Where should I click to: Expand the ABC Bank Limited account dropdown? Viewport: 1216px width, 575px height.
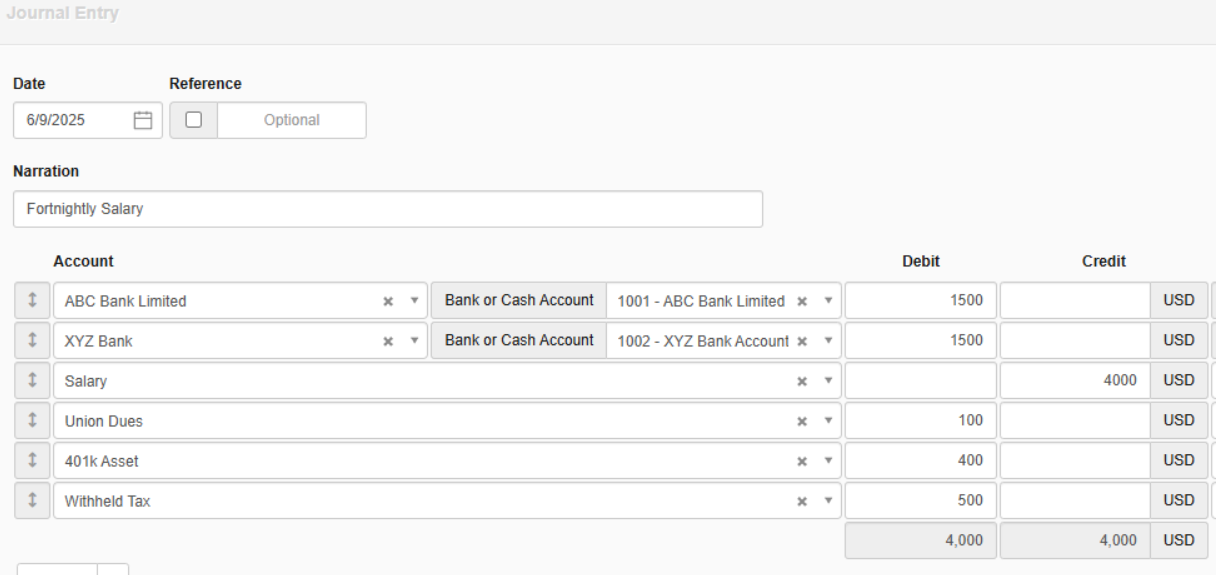413,301
